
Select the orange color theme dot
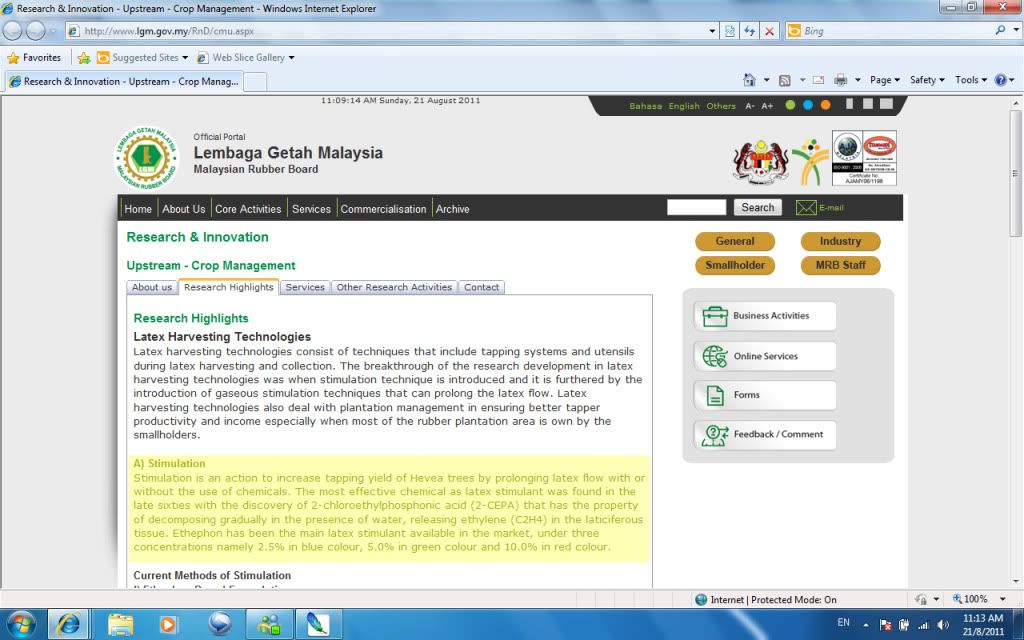pos(825,105)
